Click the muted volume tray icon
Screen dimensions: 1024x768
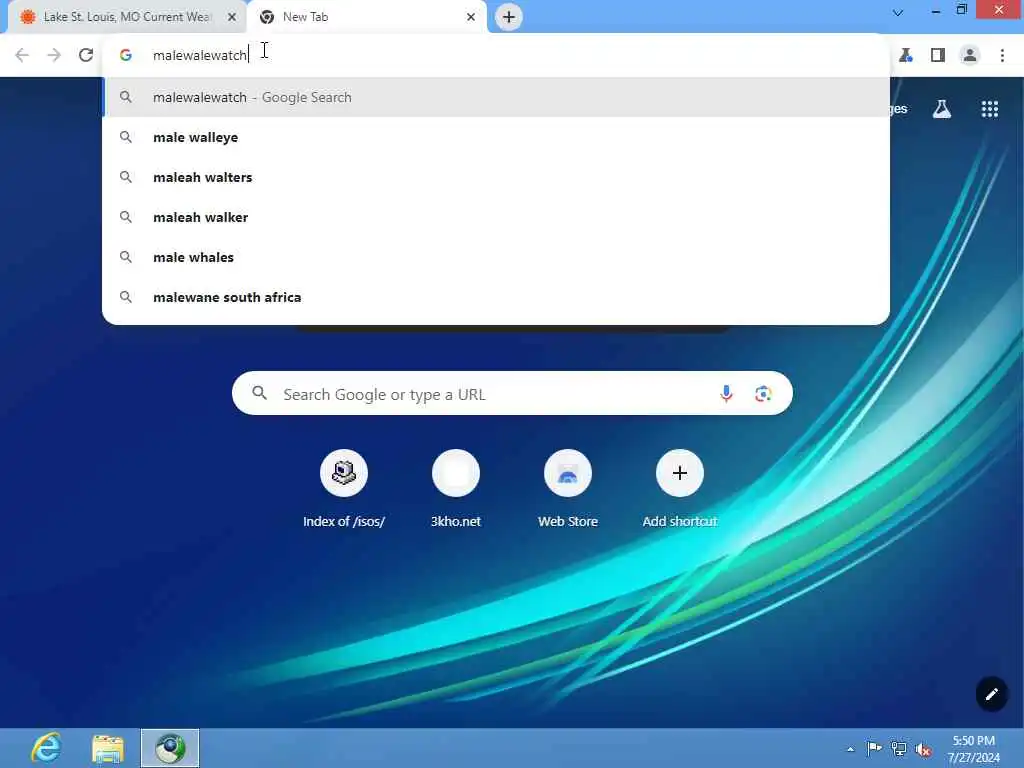coord(923,750)
